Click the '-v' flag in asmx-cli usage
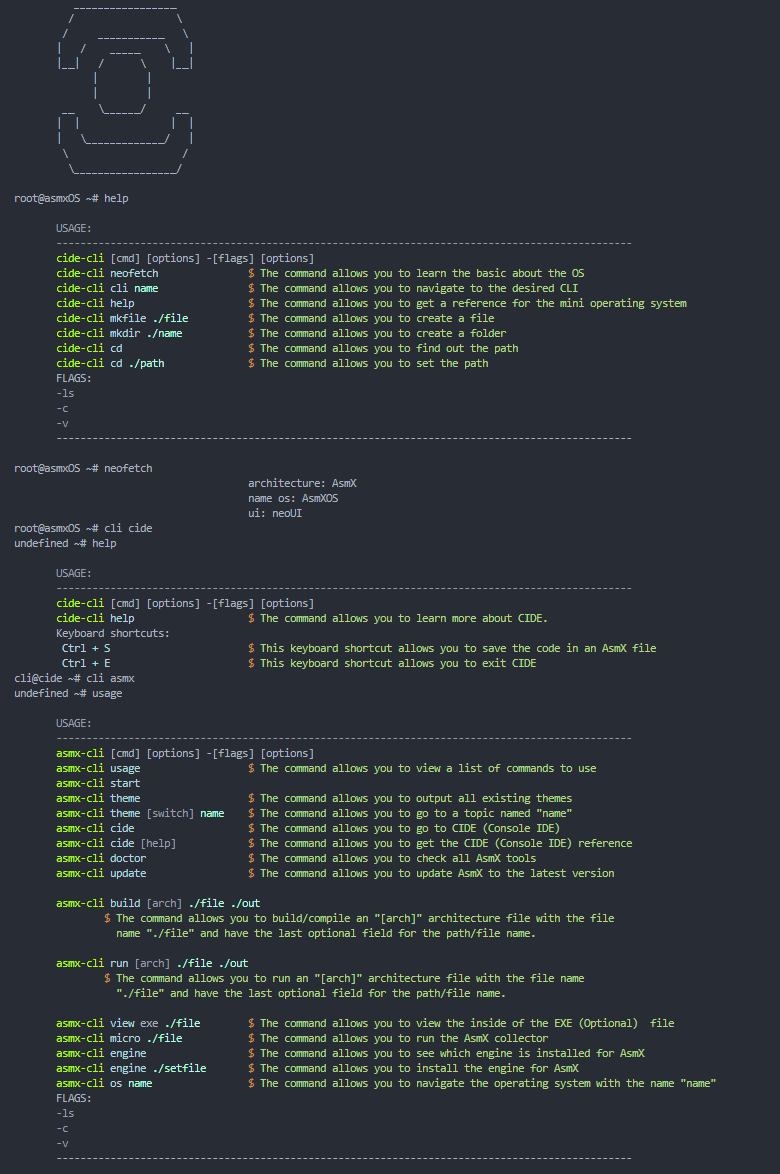 pos(62,1143)
